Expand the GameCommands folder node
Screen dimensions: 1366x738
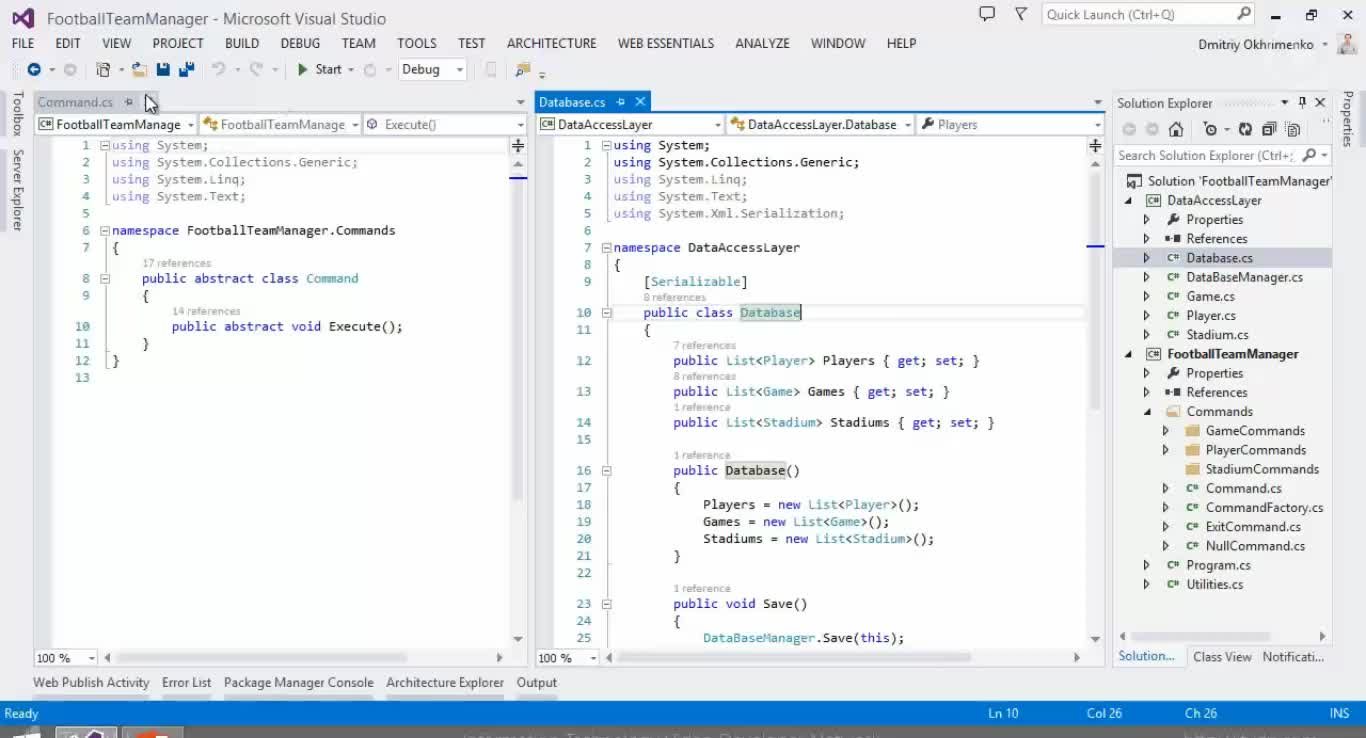(1165, 431)
